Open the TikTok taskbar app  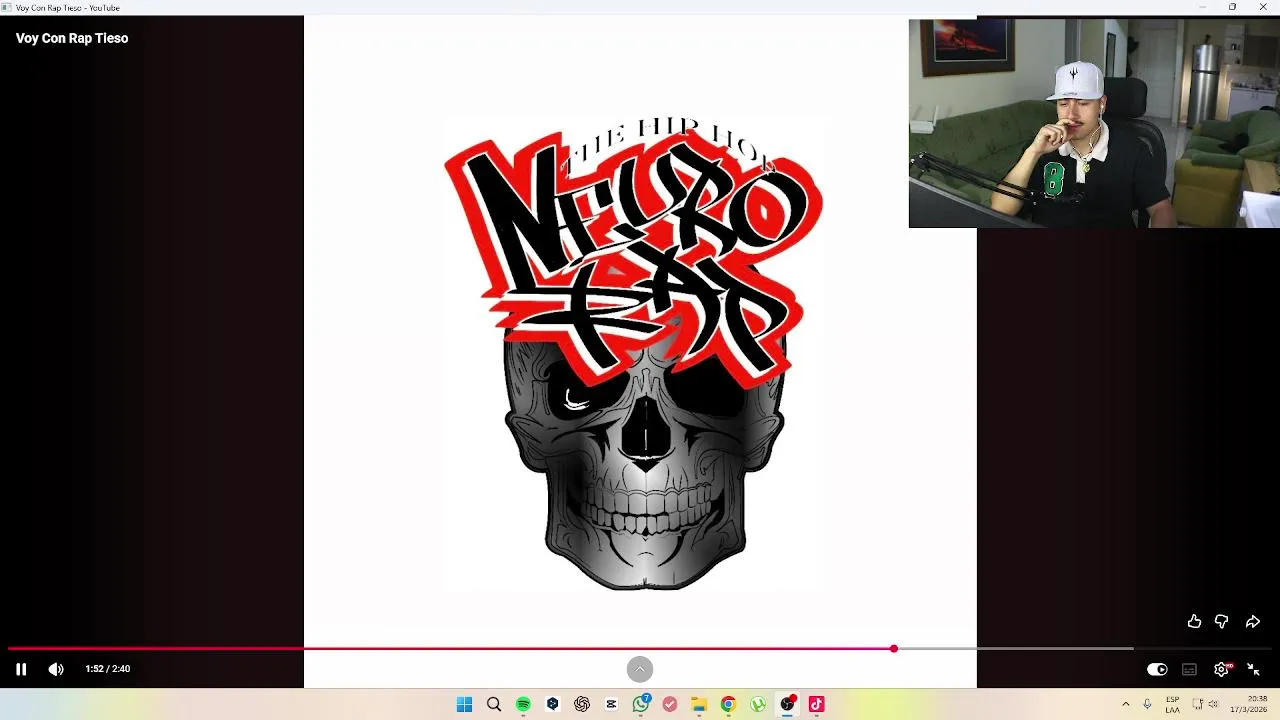tap(817, 705)
